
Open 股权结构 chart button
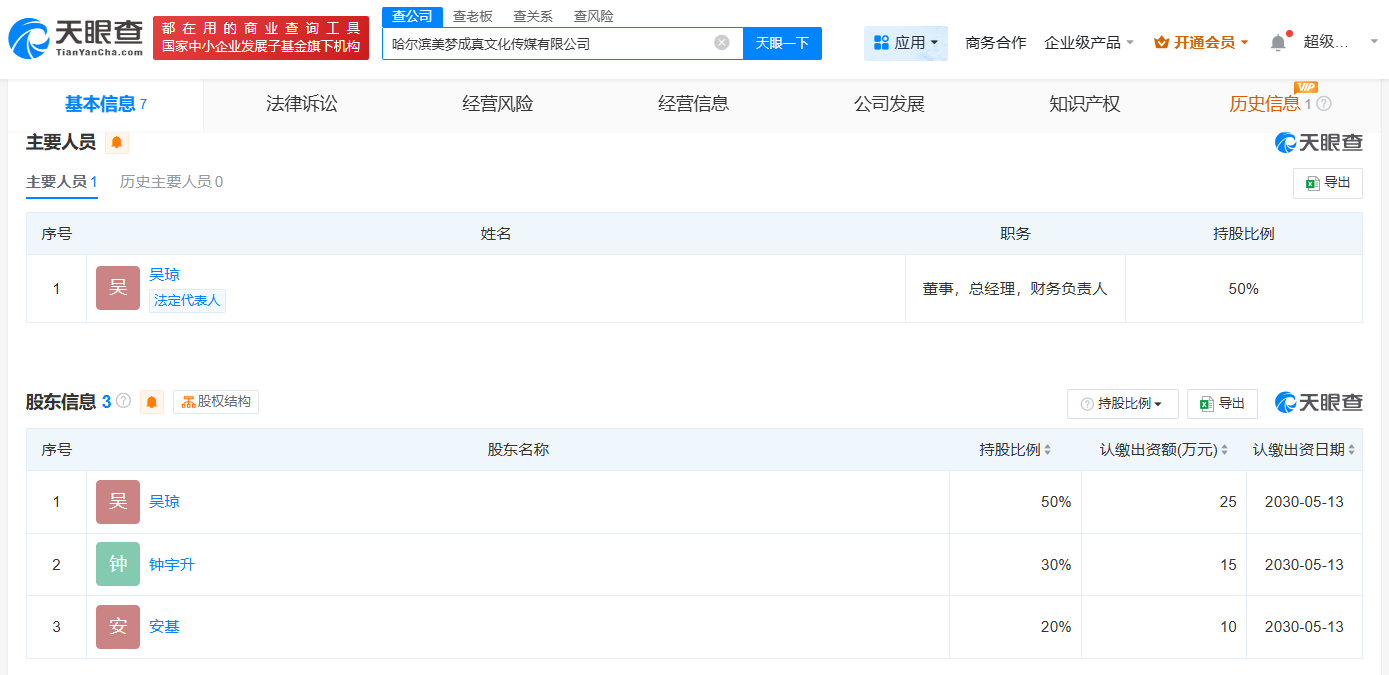[x=216, y=402]
